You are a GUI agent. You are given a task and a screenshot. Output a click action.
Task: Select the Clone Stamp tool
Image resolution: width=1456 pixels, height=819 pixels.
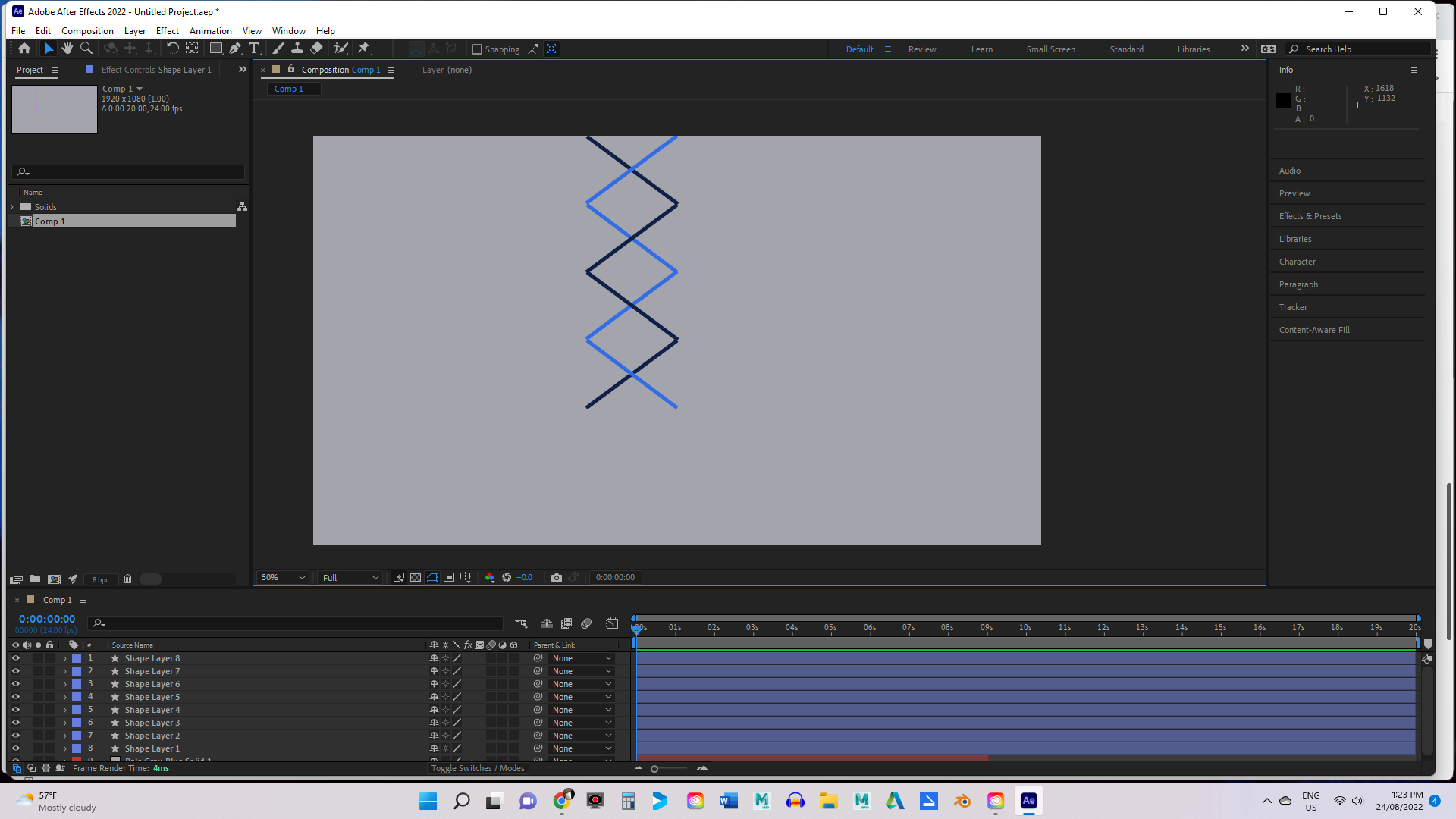point(297,49)
